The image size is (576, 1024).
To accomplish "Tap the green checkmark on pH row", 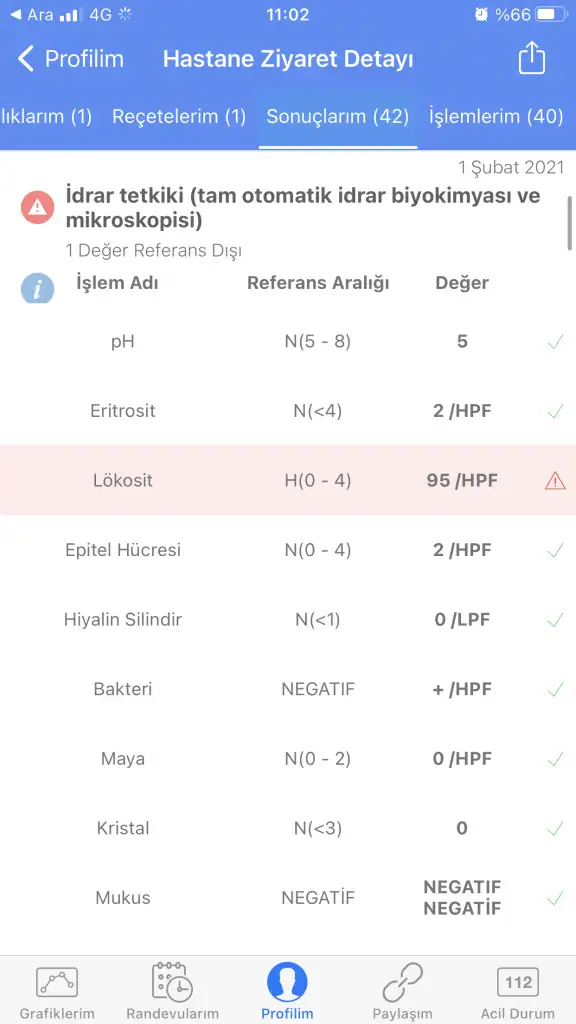I will point(555,342).
